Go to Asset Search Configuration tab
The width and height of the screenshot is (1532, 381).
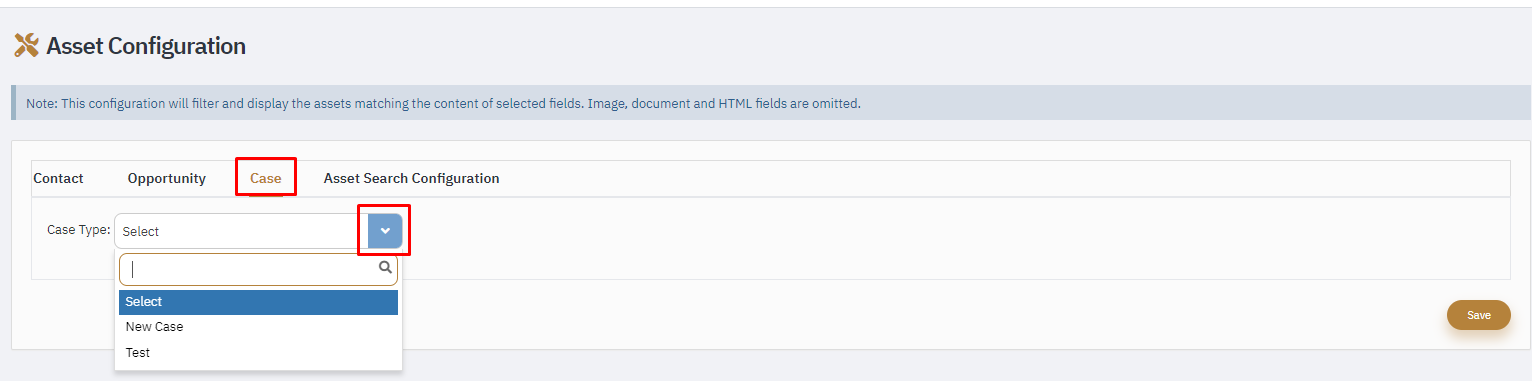point(411,178)
